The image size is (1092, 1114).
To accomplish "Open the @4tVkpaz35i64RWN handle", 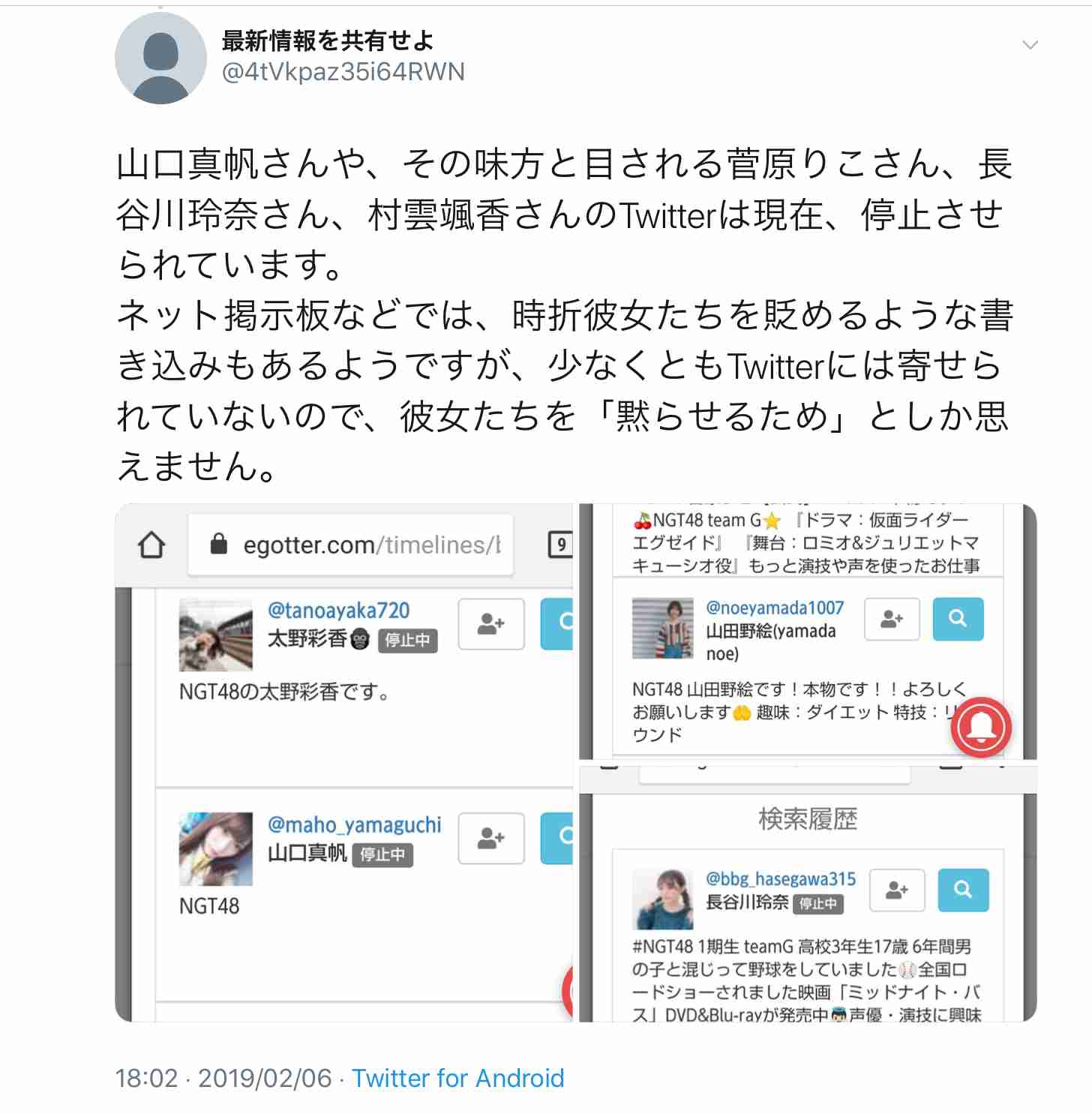I will click(343, 72).
